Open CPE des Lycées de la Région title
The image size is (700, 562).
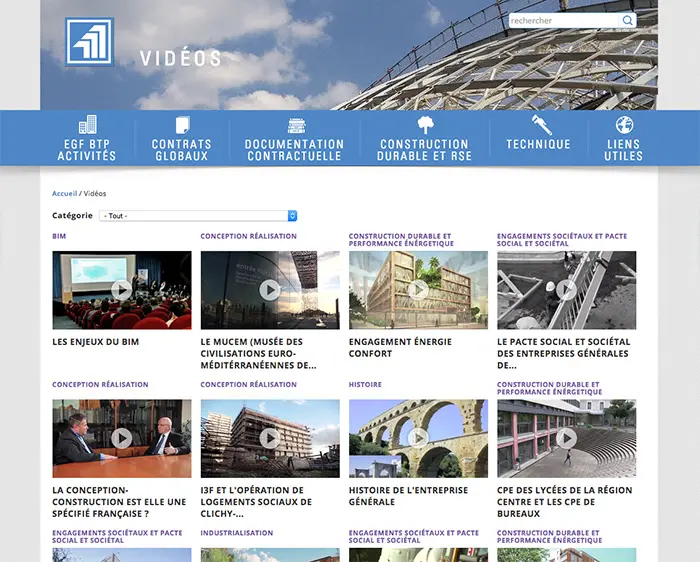[564, 502]
